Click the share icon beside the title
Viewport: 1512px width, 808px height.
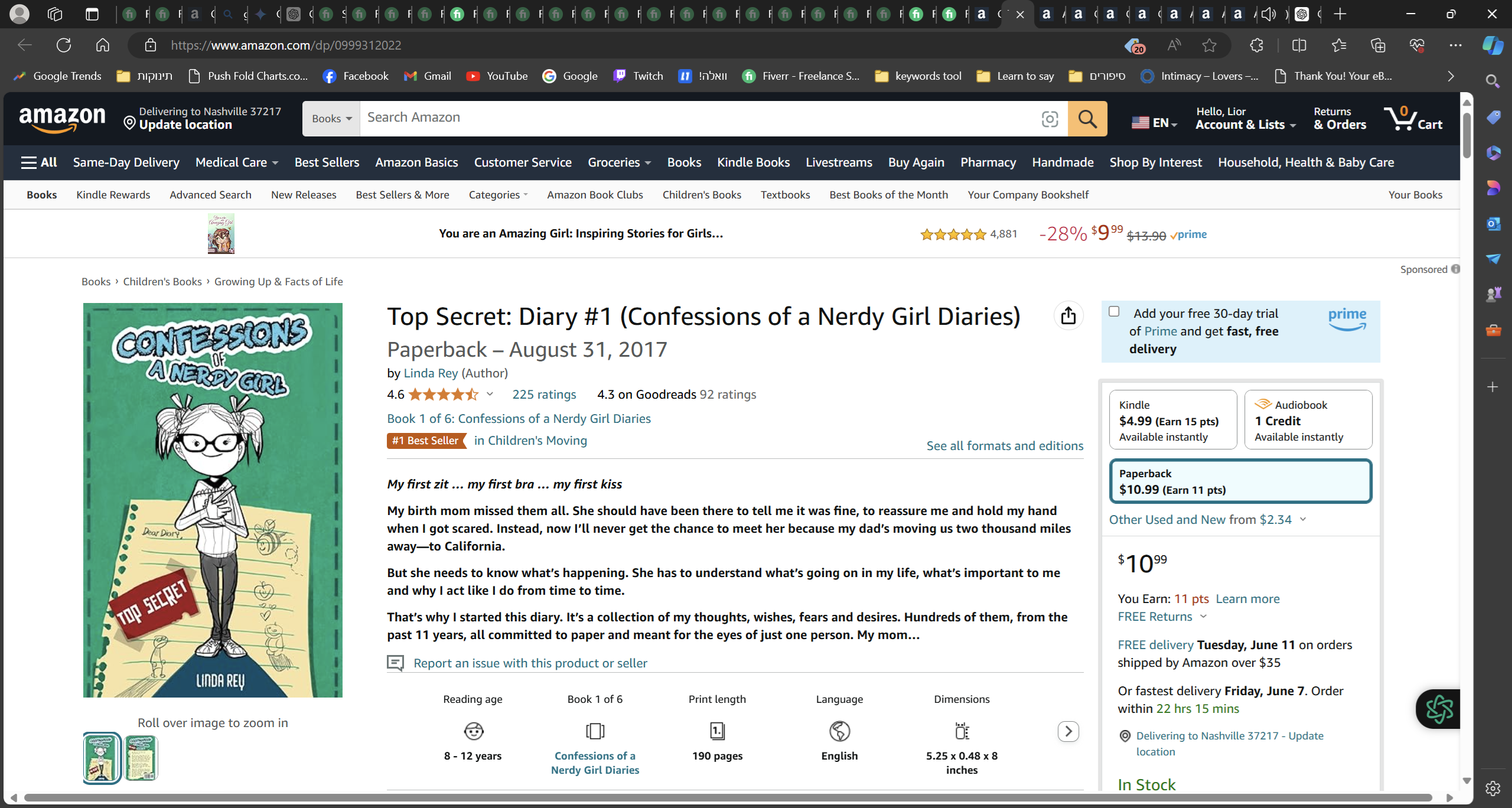click(x=1068, y=316)
